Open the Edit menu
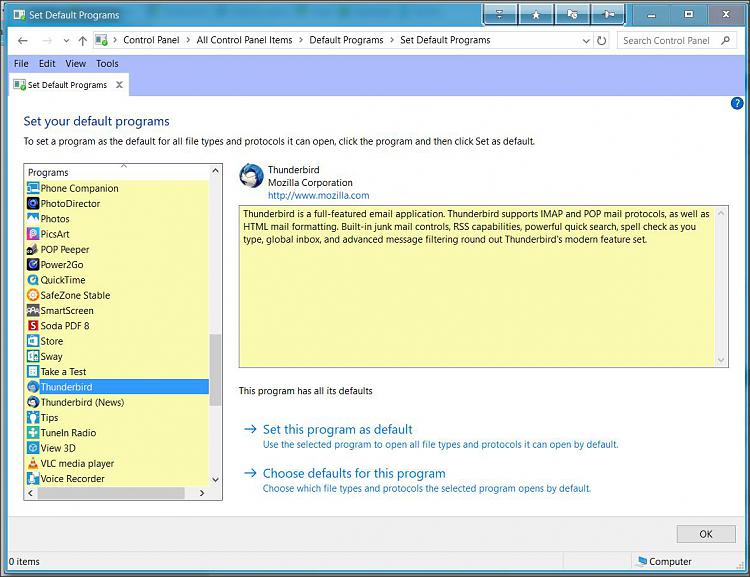 coord(47,63)
